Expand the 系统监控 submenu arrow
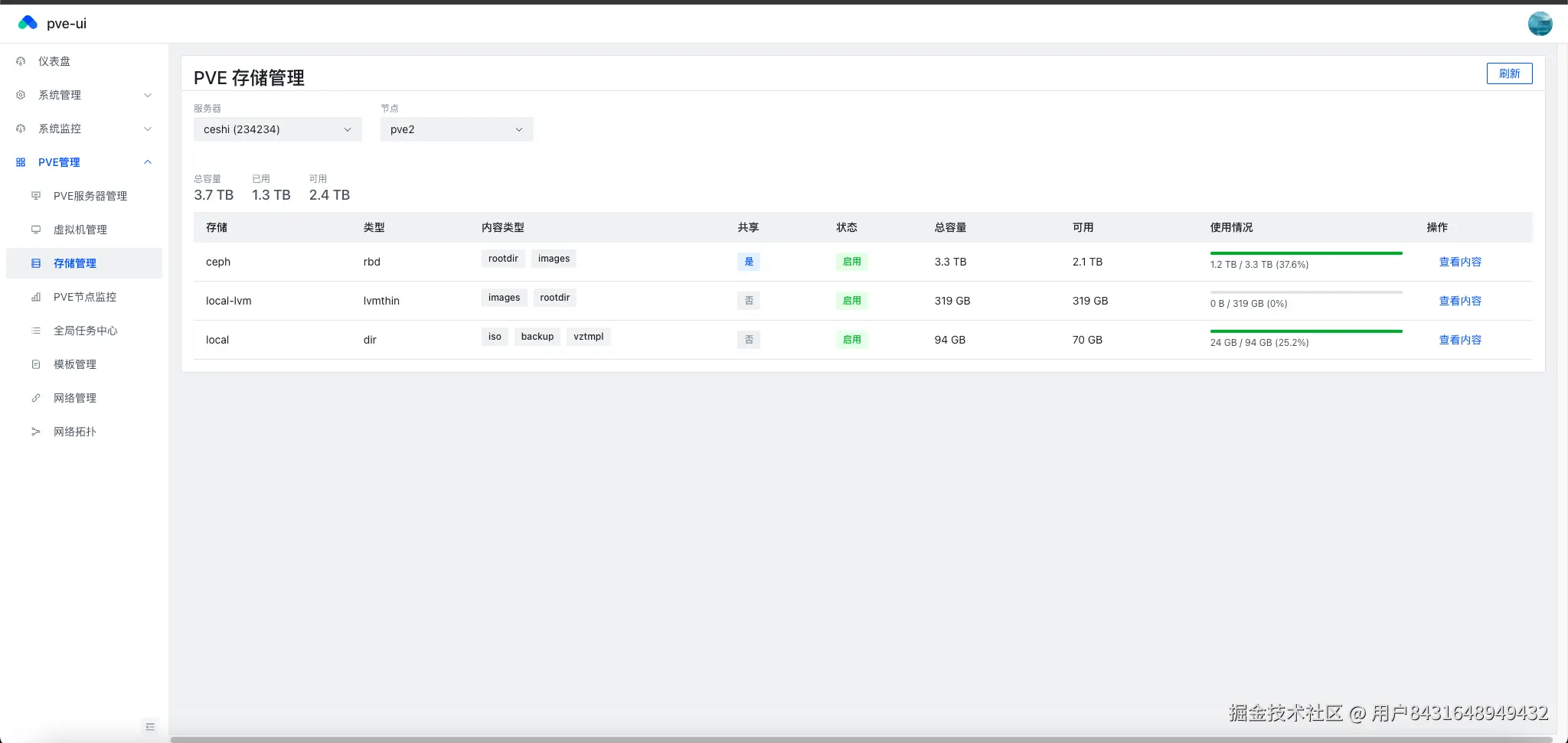 pyautogui.click(x=148, y=129)
